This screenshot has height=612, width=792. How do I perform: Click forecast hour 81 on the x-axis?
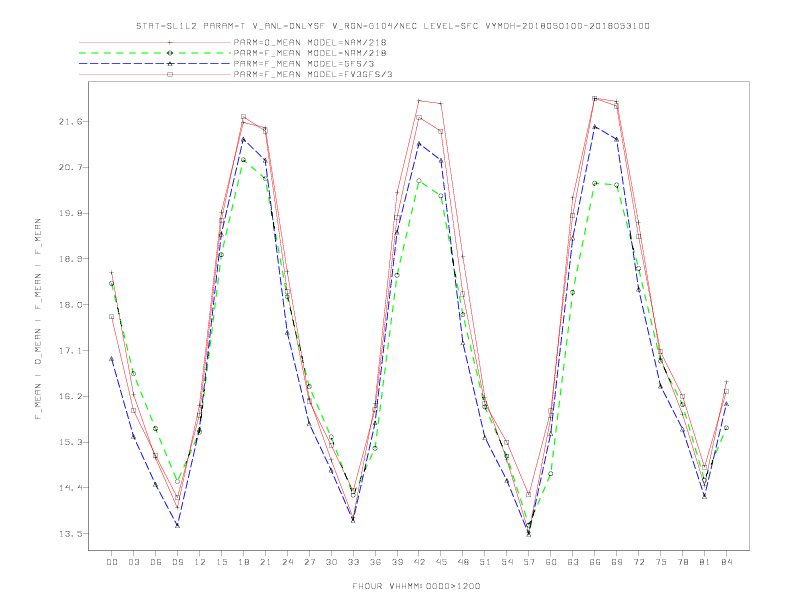(x=705, y=562)
